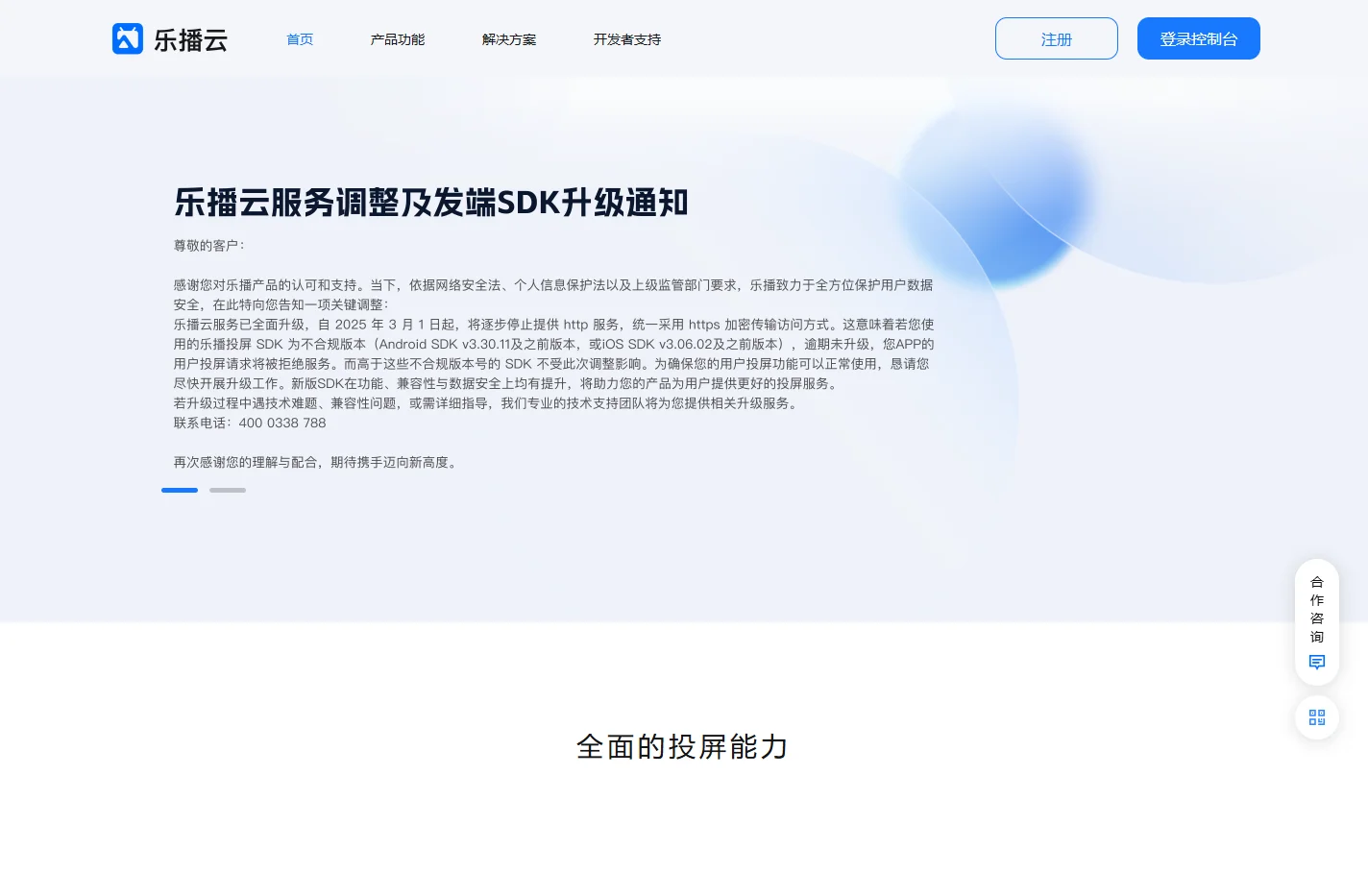Switch to the second carousel slide indicator
Image resolution: width=1368 pixels, height=896 pixels.
228,490
